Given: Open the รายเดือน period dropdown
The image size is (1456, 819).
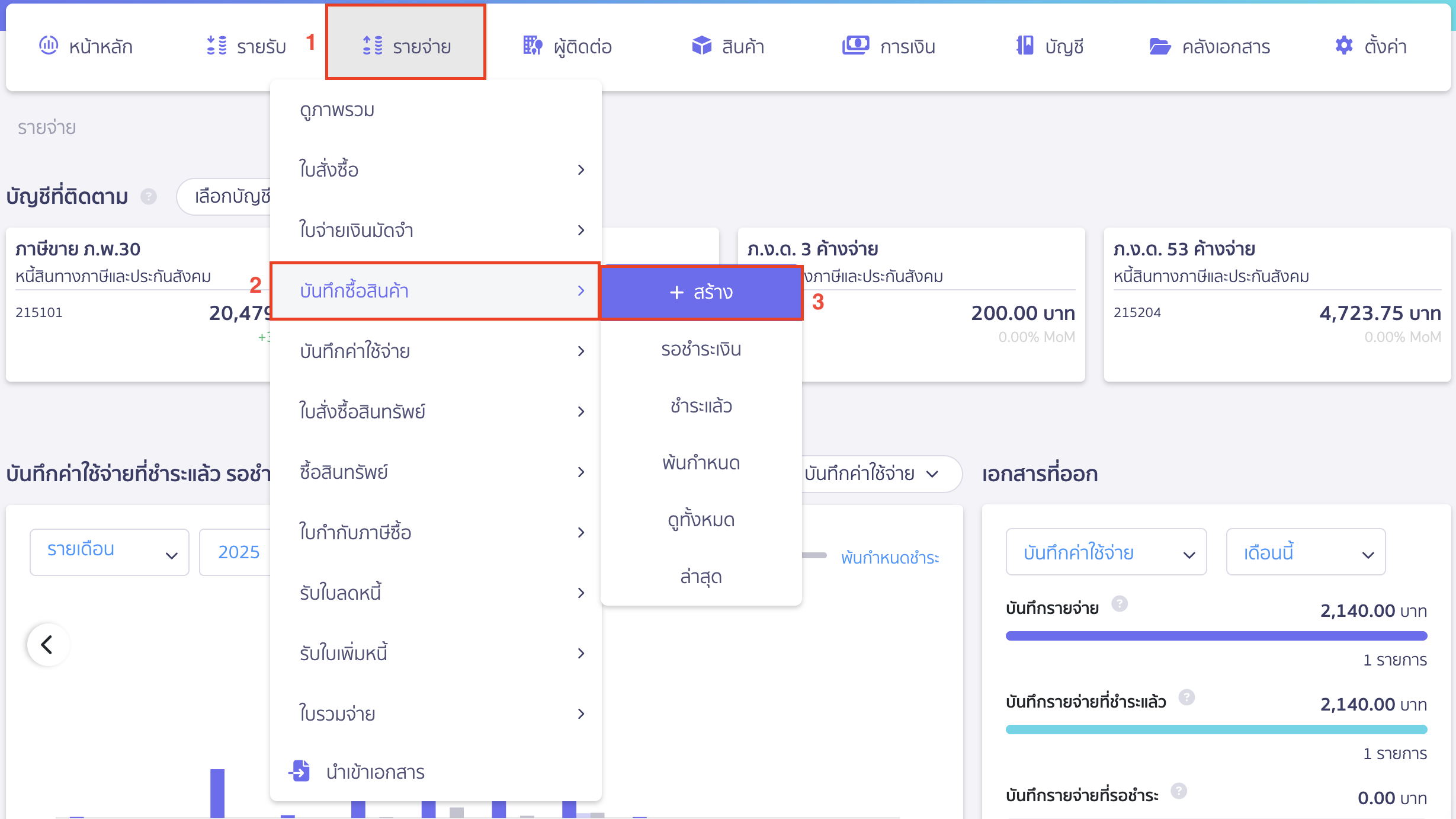Looking at the screenshot, I should click(x=110, y=552).
